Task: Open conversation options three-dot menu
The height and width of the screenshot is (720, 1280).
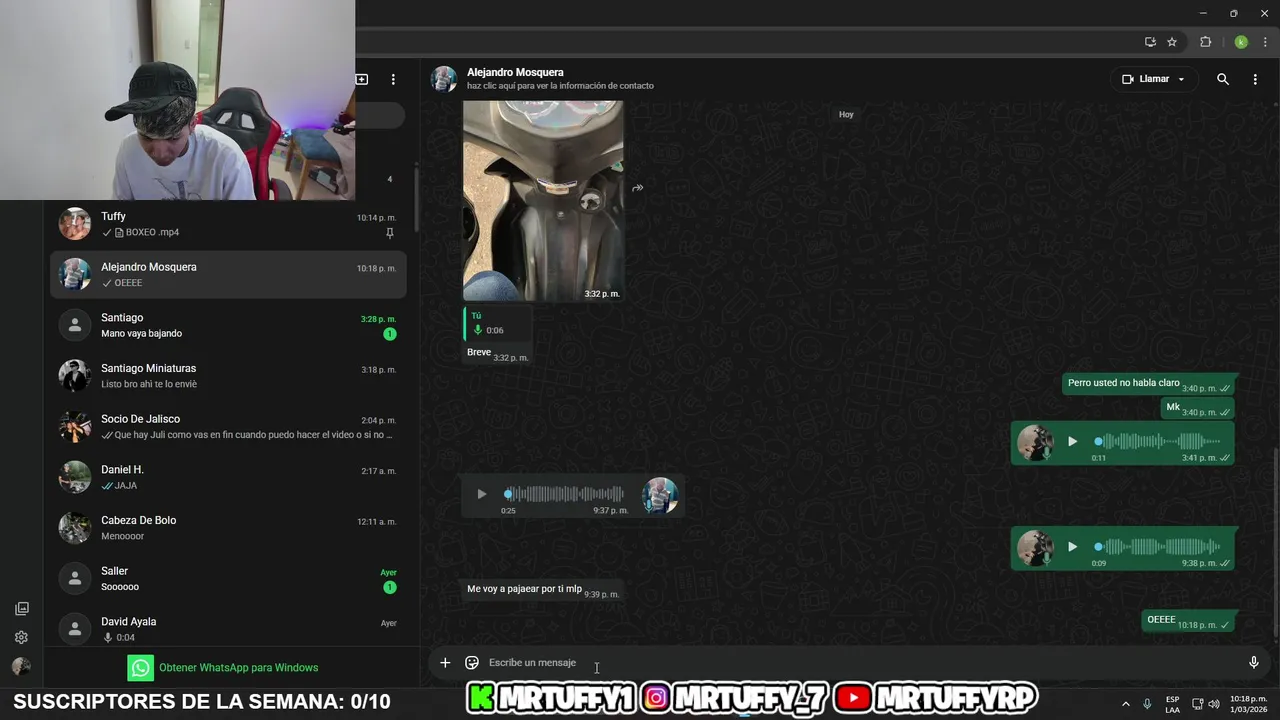Action: [x=1255, y=79]
